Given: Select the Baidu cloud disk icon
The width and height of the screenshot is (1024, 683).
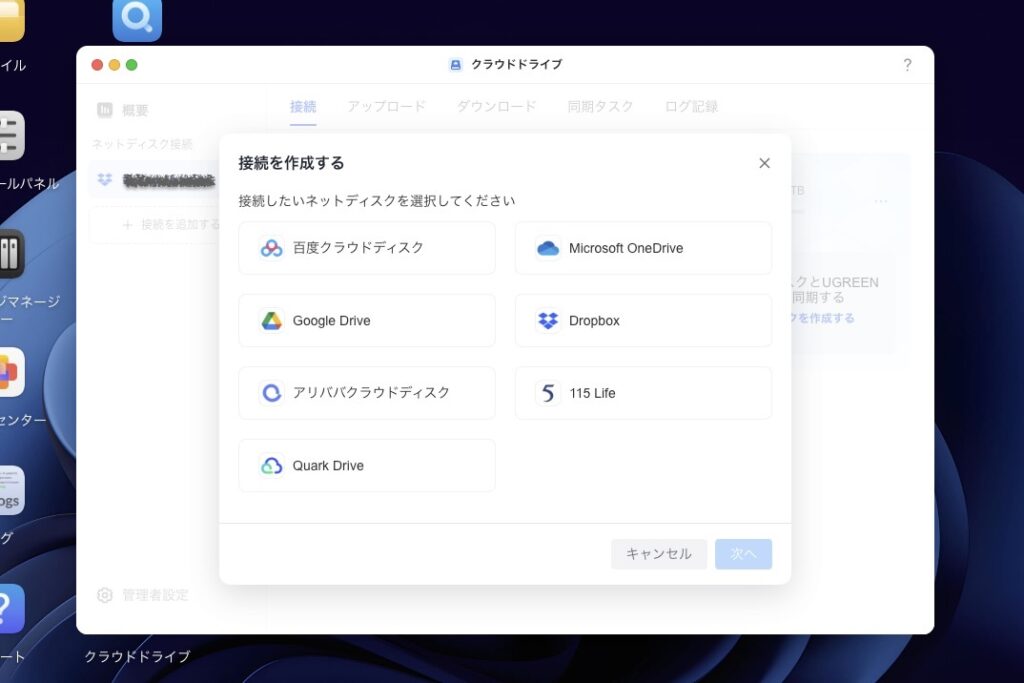Looking at the screenshot, I should coord(271,248).
